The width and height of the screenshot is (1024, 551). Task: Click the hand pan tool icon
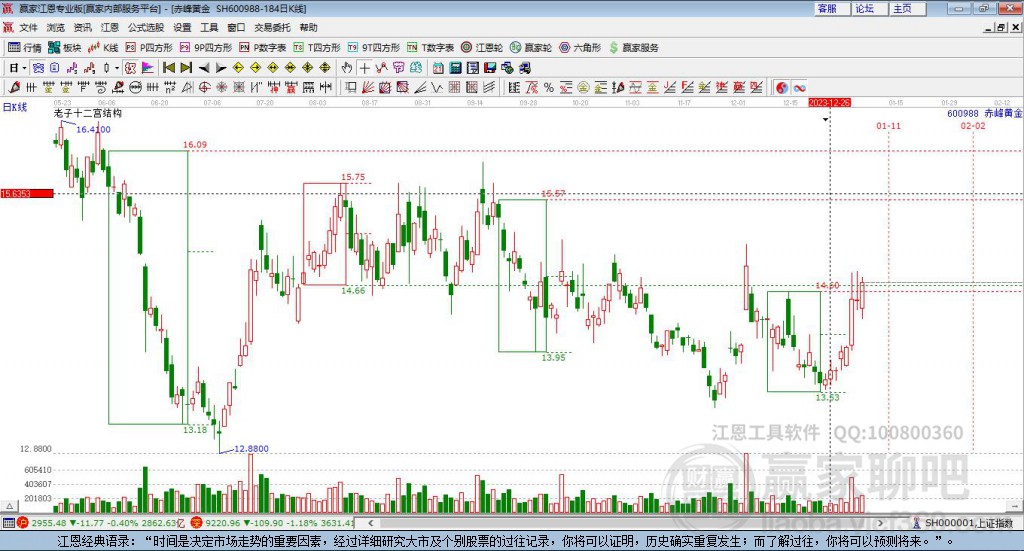pyautogui.click(x=347, y=68)
